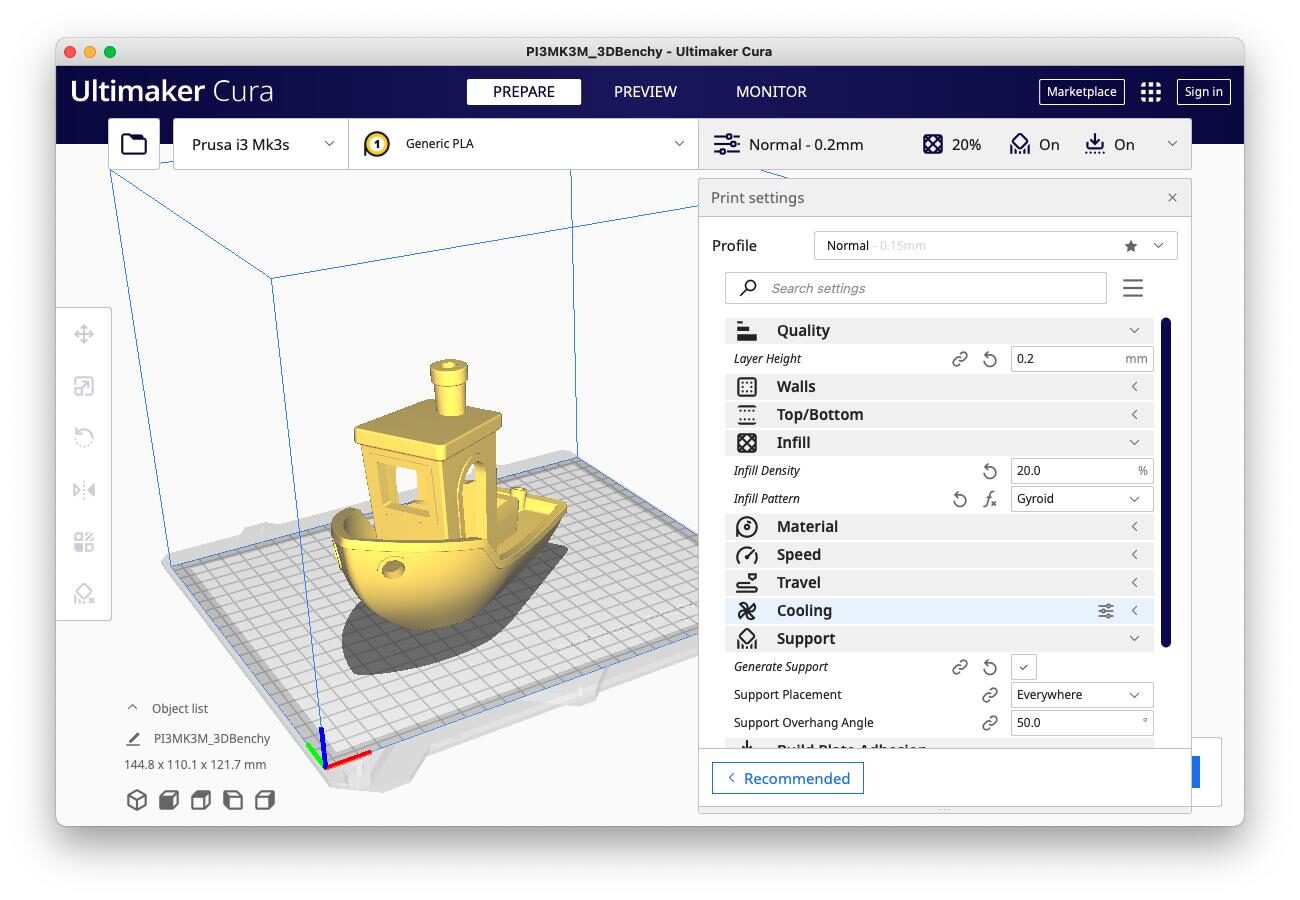Viewport: 1300px width, 900px height.
Task: Click the Layer Height link icon
Action: click(x=960, y=359)
